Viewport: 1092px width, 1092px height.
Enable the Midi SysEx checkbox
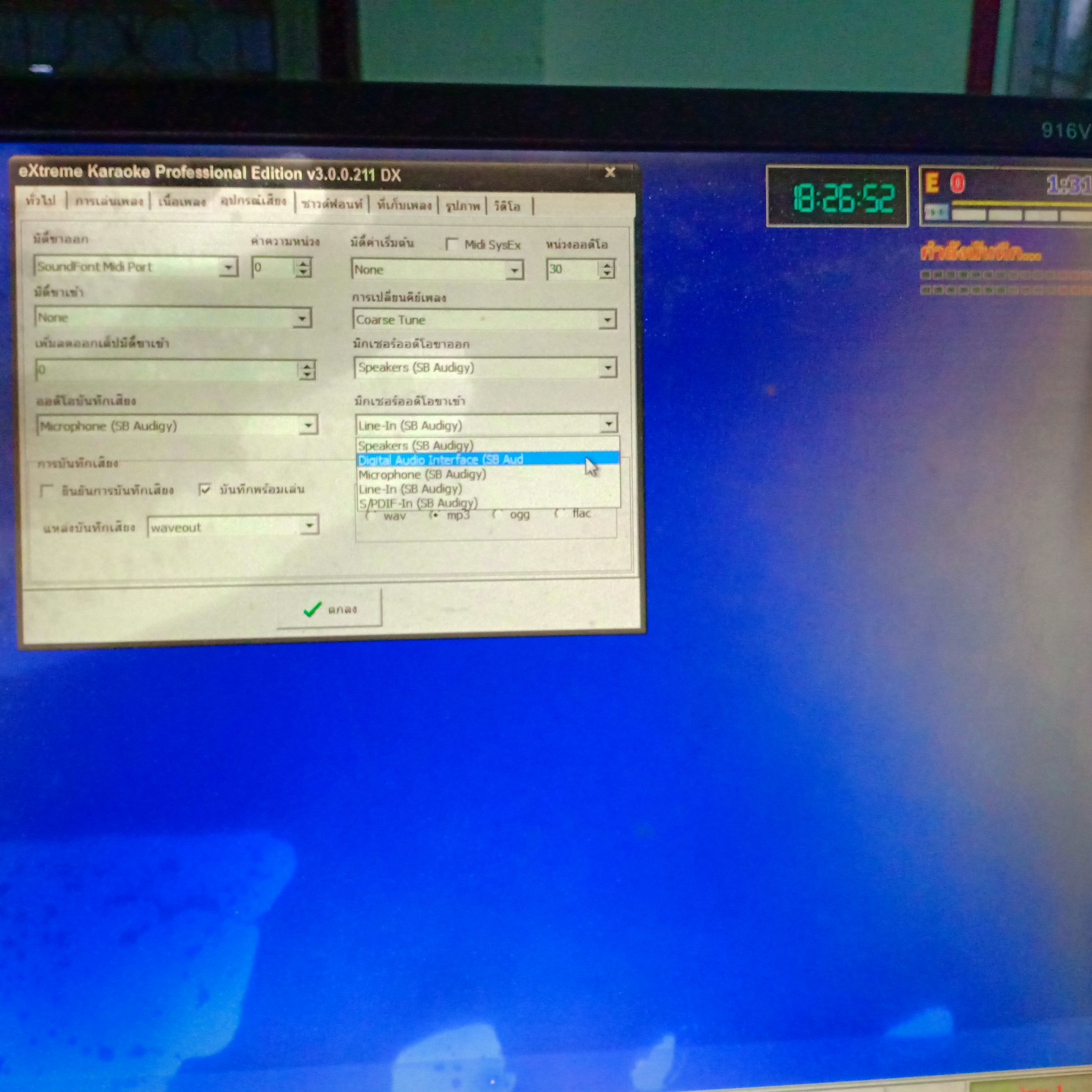tap(452, 244)
